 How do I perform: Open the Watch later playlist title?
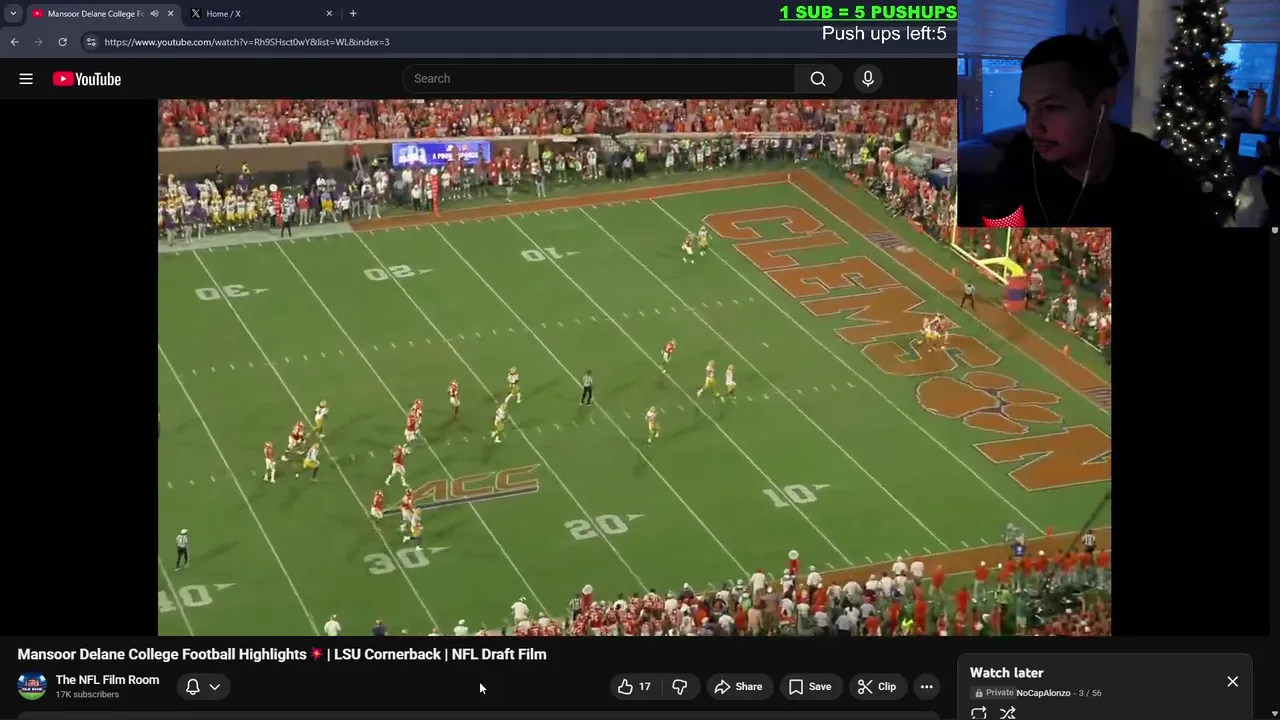(1006, 673)
